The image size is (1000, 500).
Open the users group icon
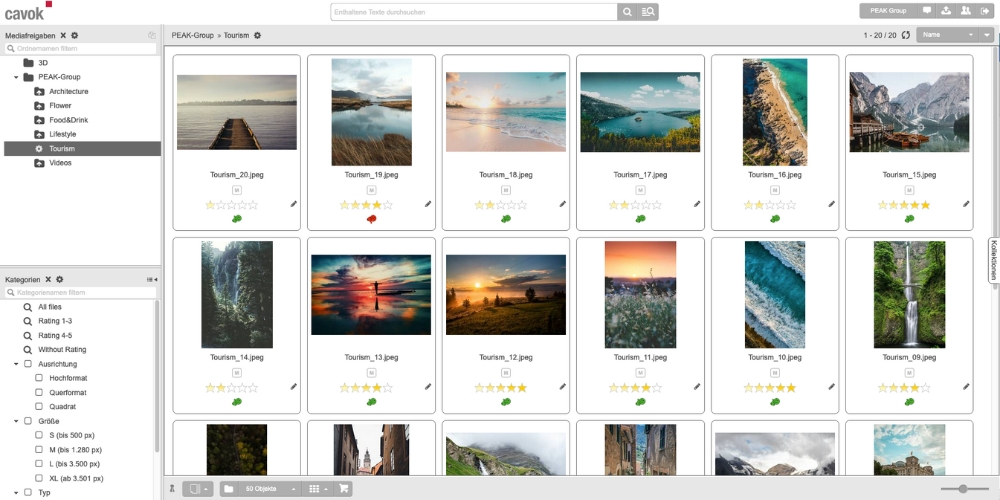pyautogui.click(x=966, y=11)
